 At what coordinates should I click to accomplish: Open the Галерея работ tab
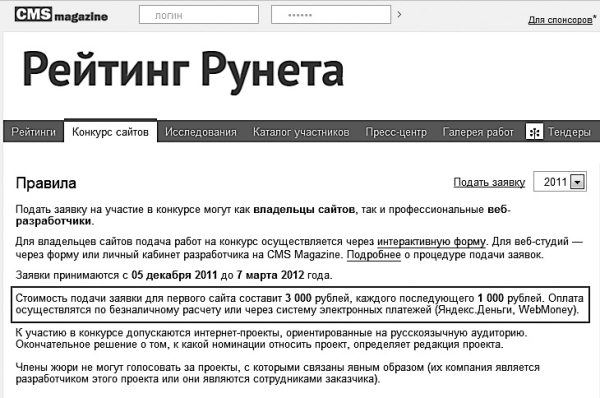(478, 132)
